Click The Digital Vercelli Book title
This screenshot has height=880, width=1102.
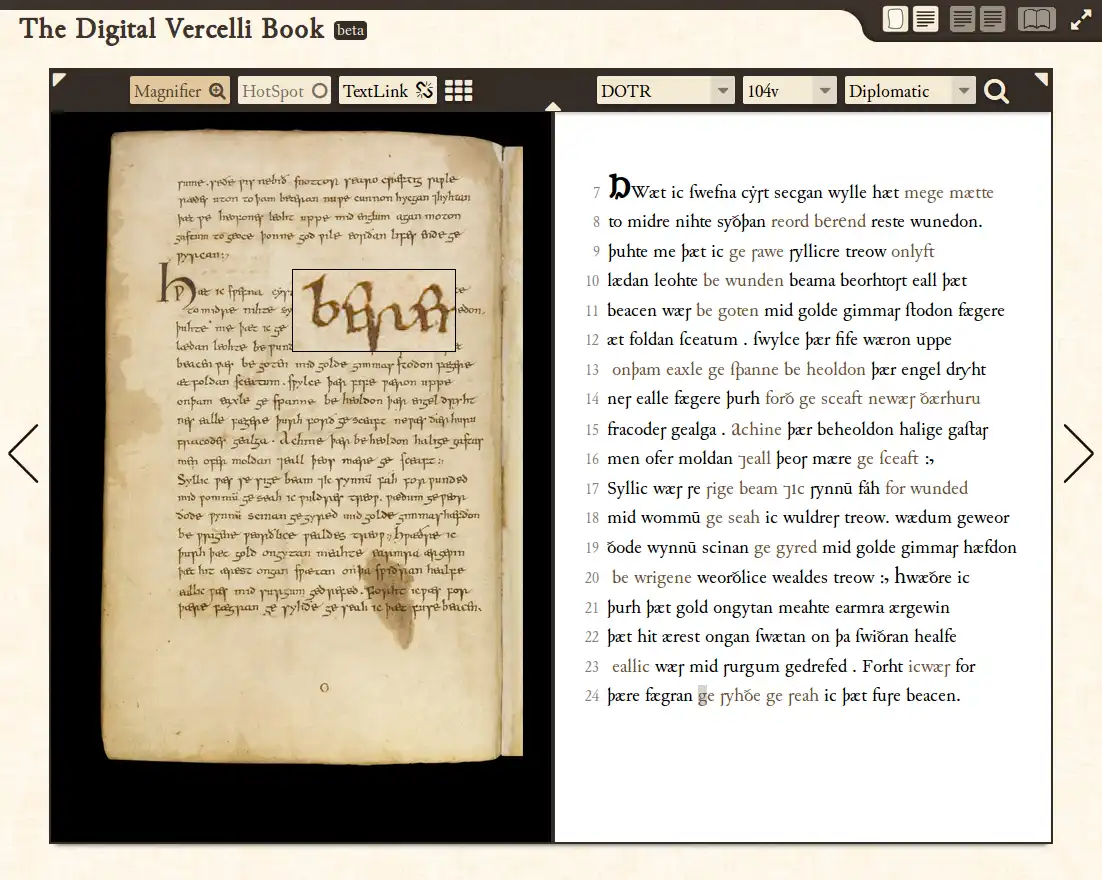[171, 29]
